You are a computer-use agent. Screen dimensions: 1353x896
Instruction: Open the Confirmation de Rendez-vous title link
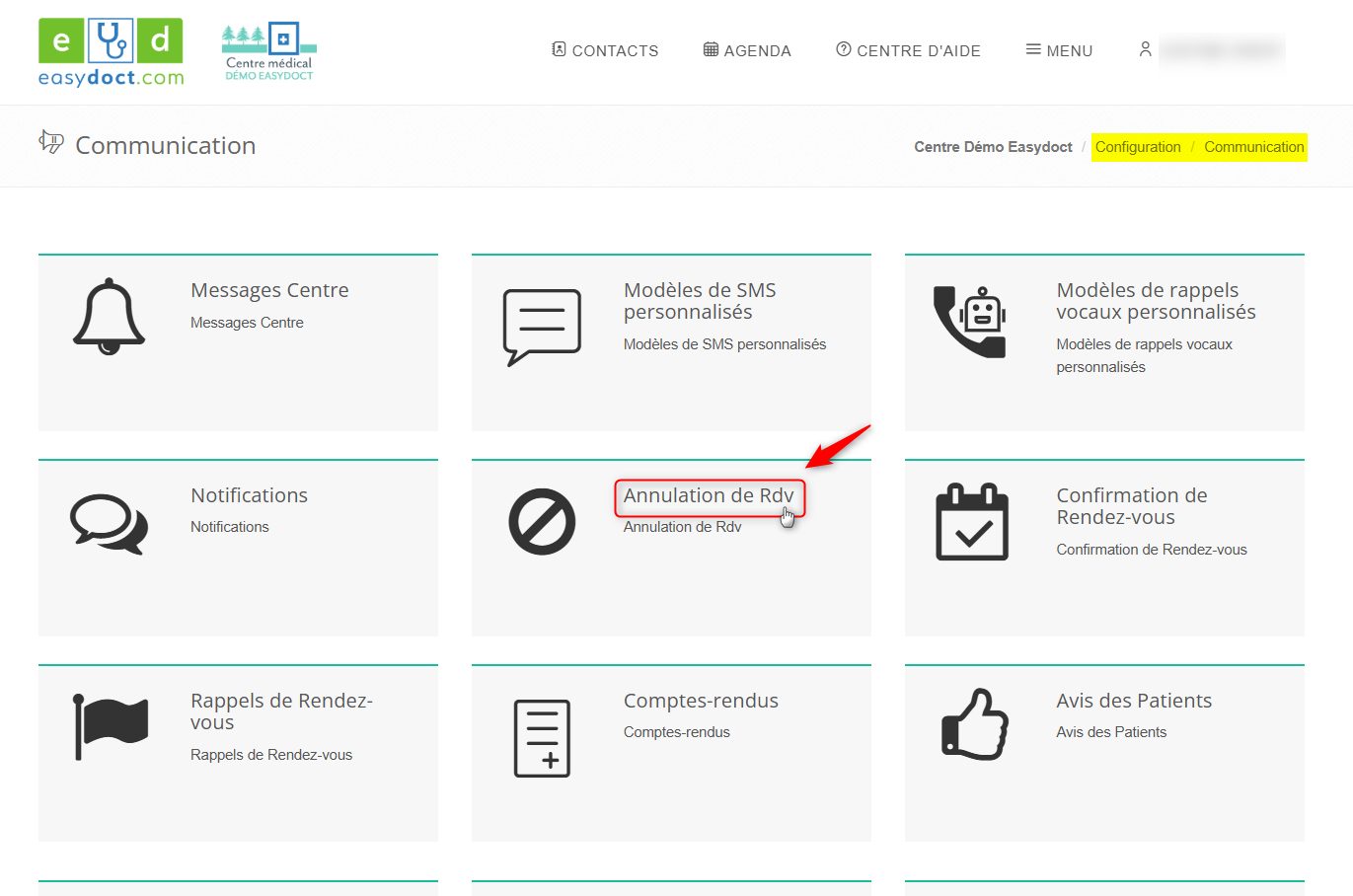pos(1131,506)
